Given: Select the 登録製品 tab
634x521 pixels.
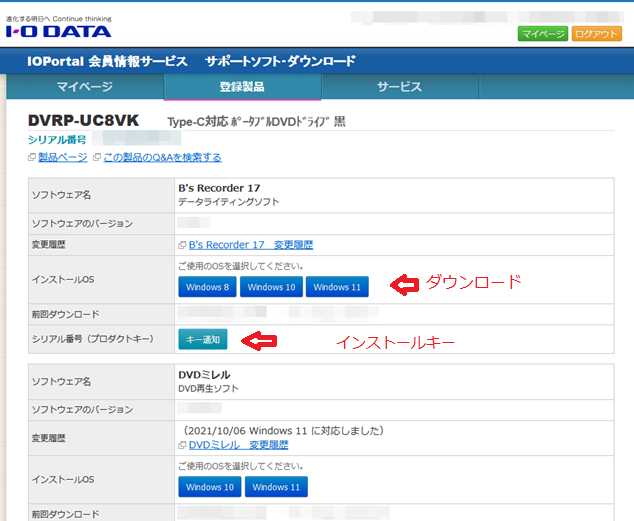Looking at the screenshot, I should point(242,86).
